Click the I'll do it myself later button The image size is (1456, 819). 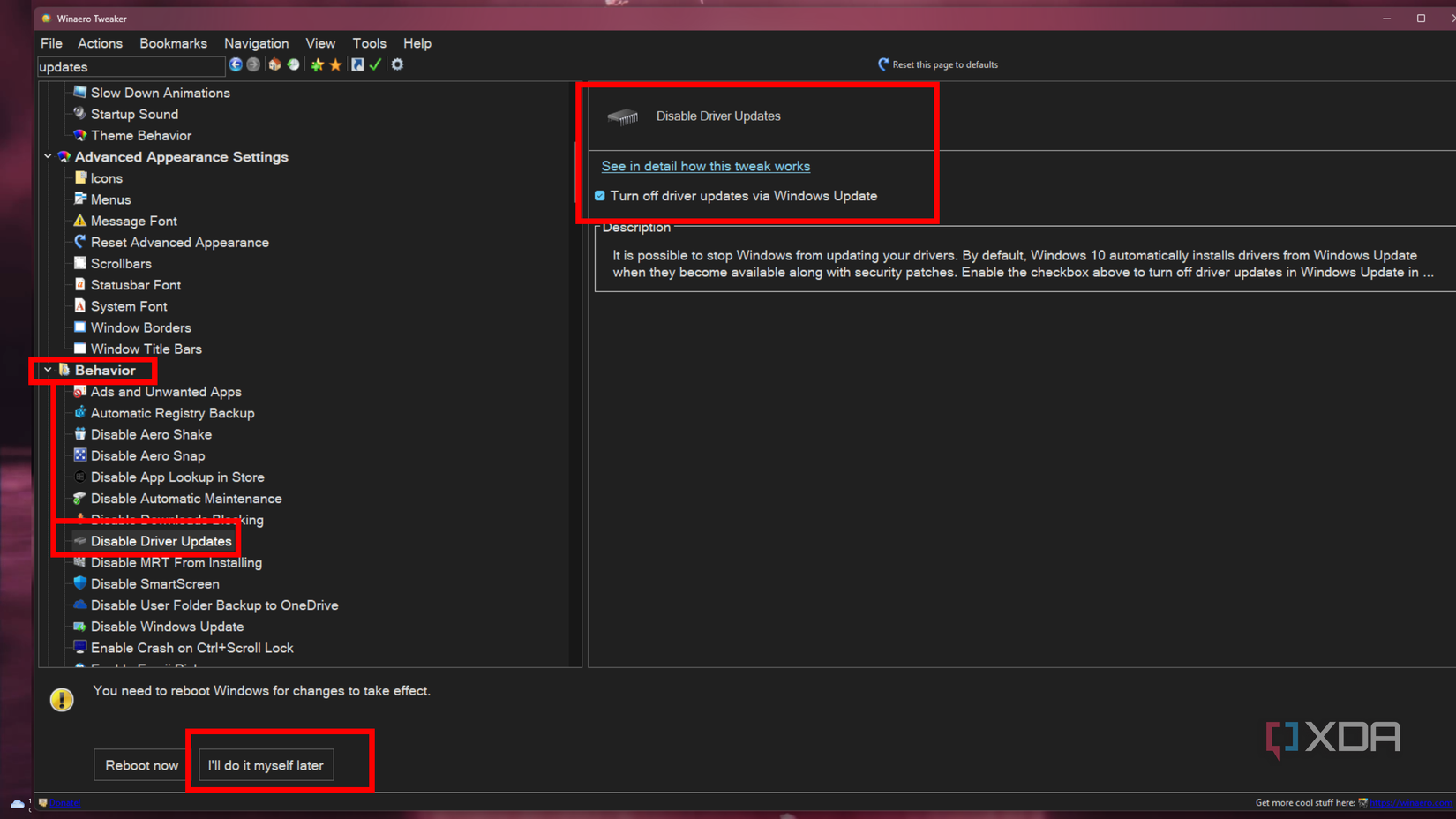coord(265,764)
